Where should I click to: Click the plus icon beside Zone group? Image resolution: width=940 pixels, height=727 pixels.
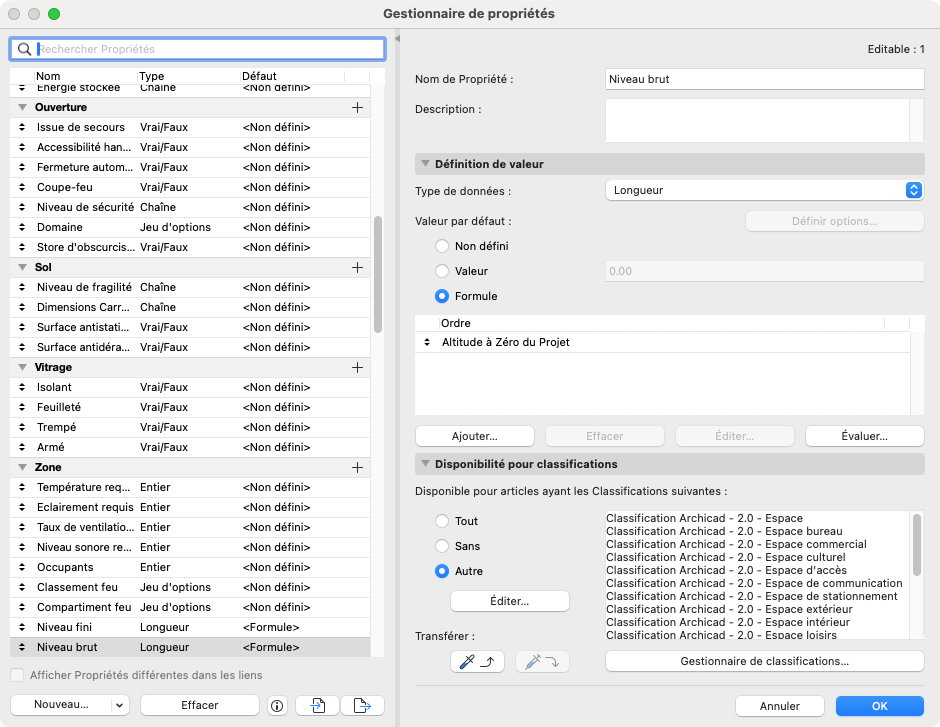coord(357,467)
